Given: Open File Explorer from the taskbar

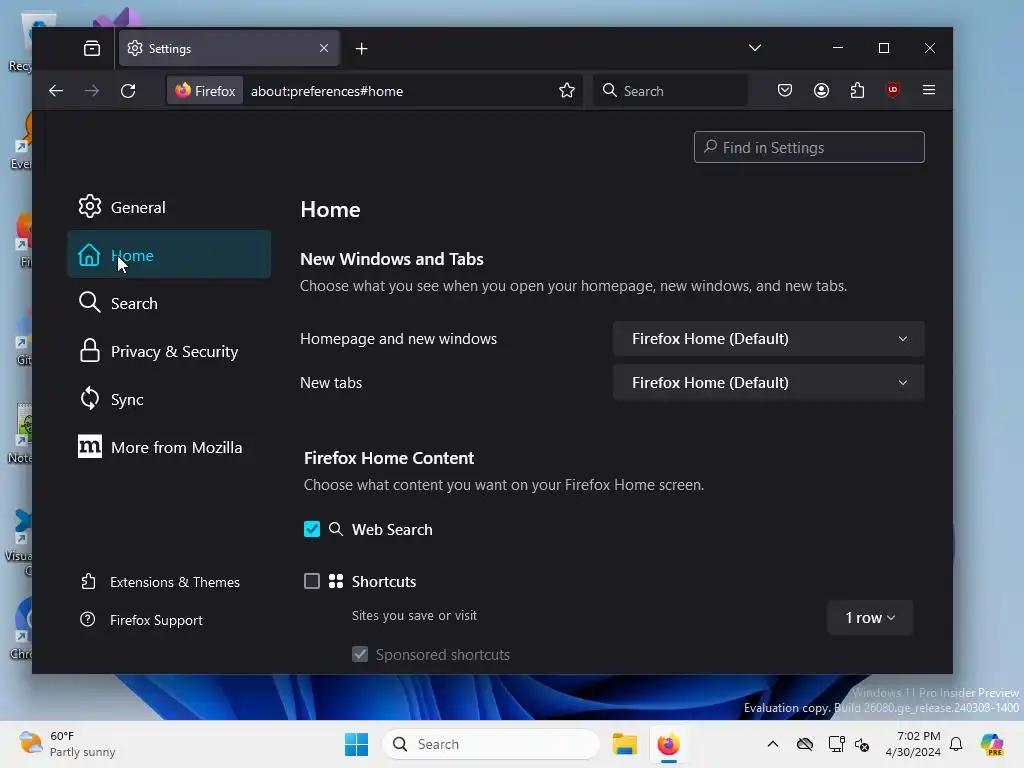Looking at the screenshot, I should point(624,744).
